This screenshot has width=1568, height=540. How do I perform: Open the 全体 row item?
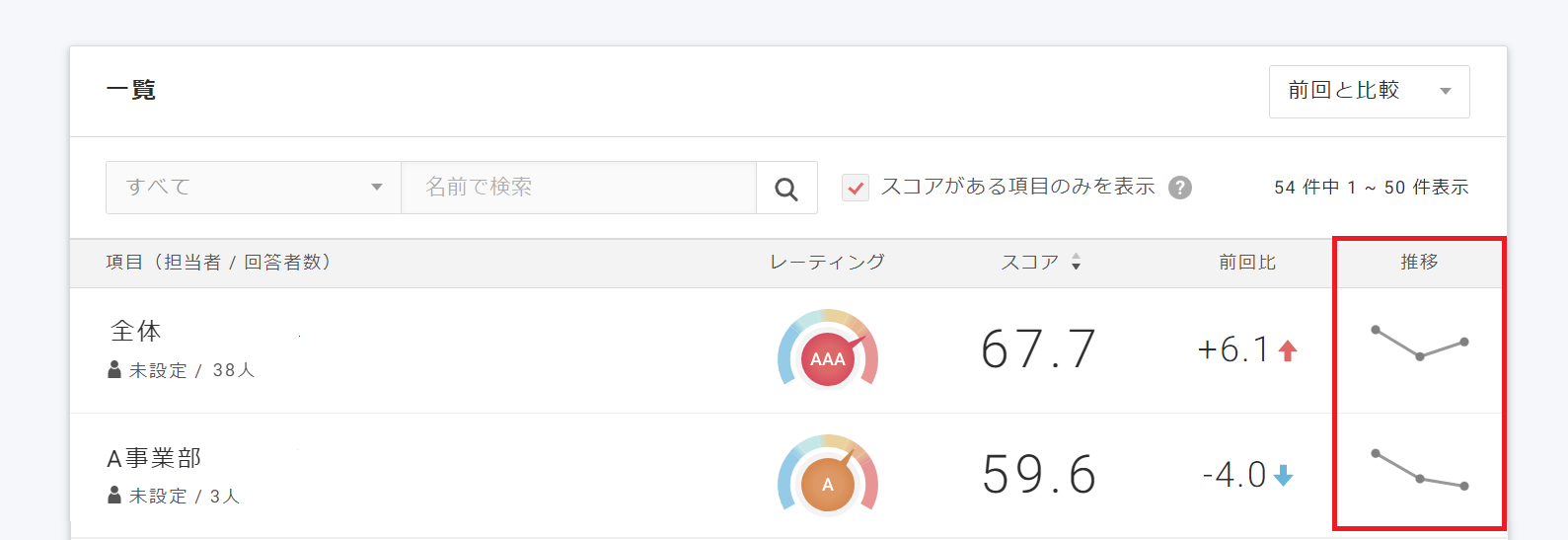coord(136,332)
